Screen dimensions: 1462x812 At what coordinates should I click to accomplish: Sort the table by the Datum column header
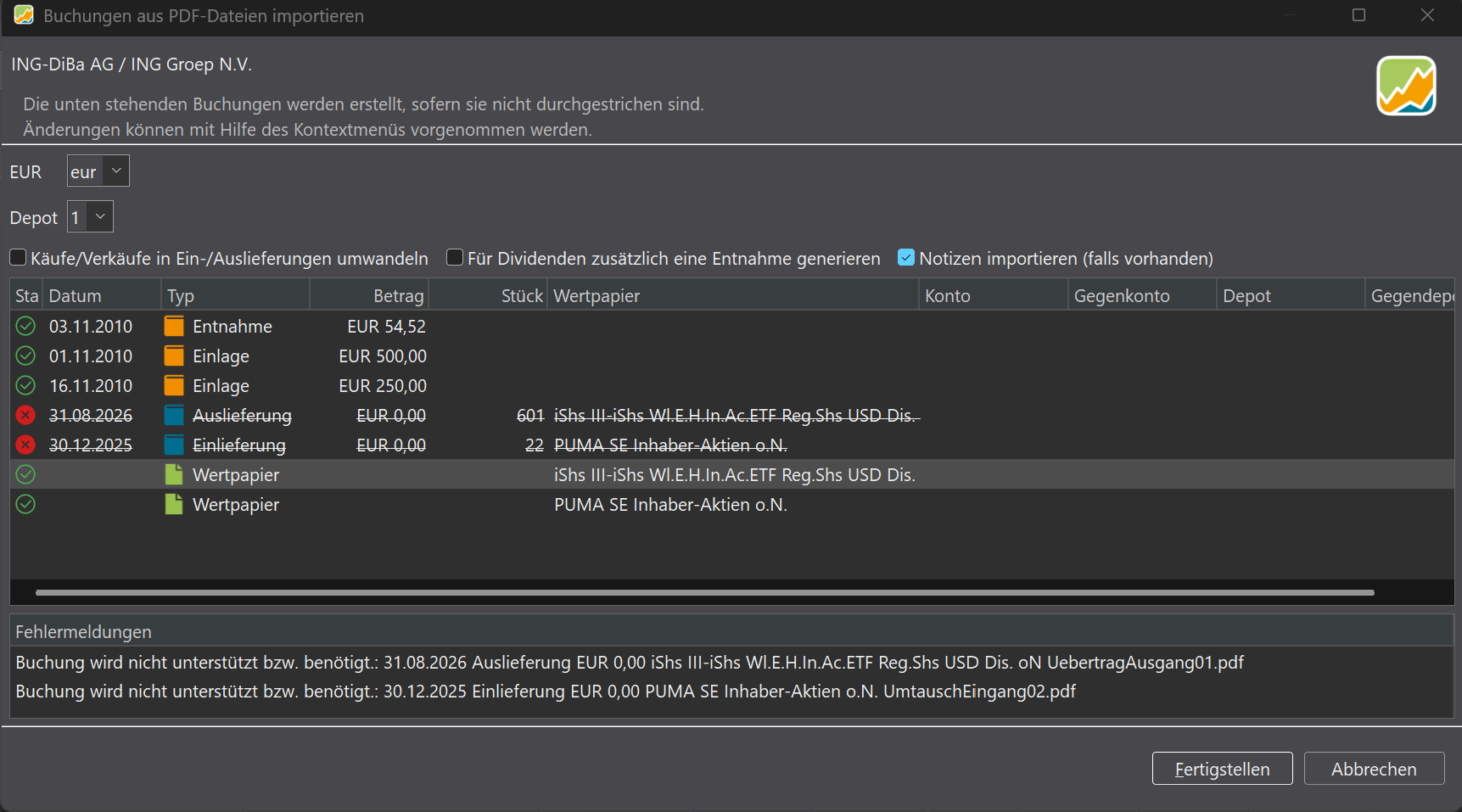[101, 295]
